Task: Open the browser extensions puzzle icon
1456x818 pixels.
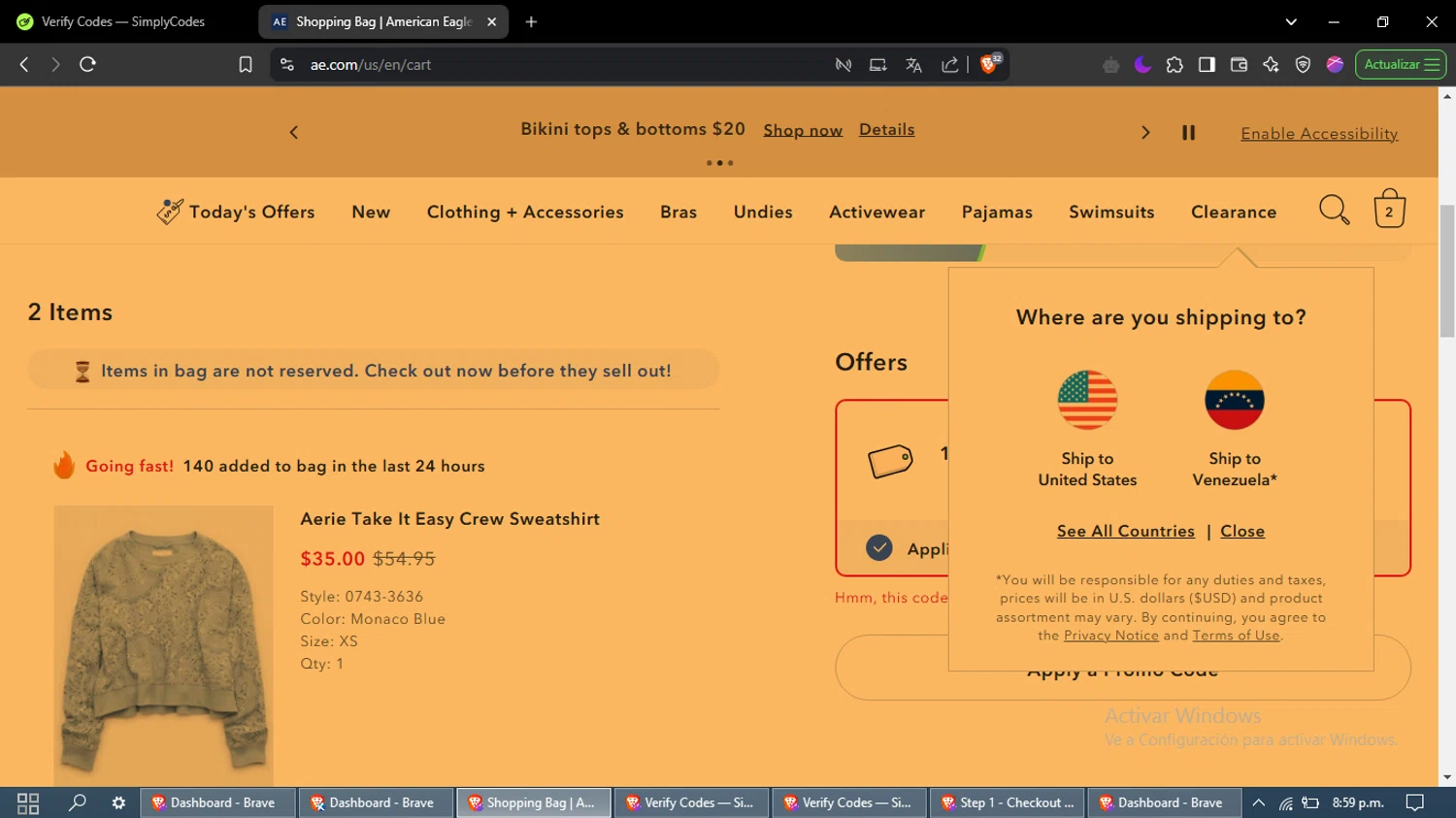Action: (x=1175, y=65)
